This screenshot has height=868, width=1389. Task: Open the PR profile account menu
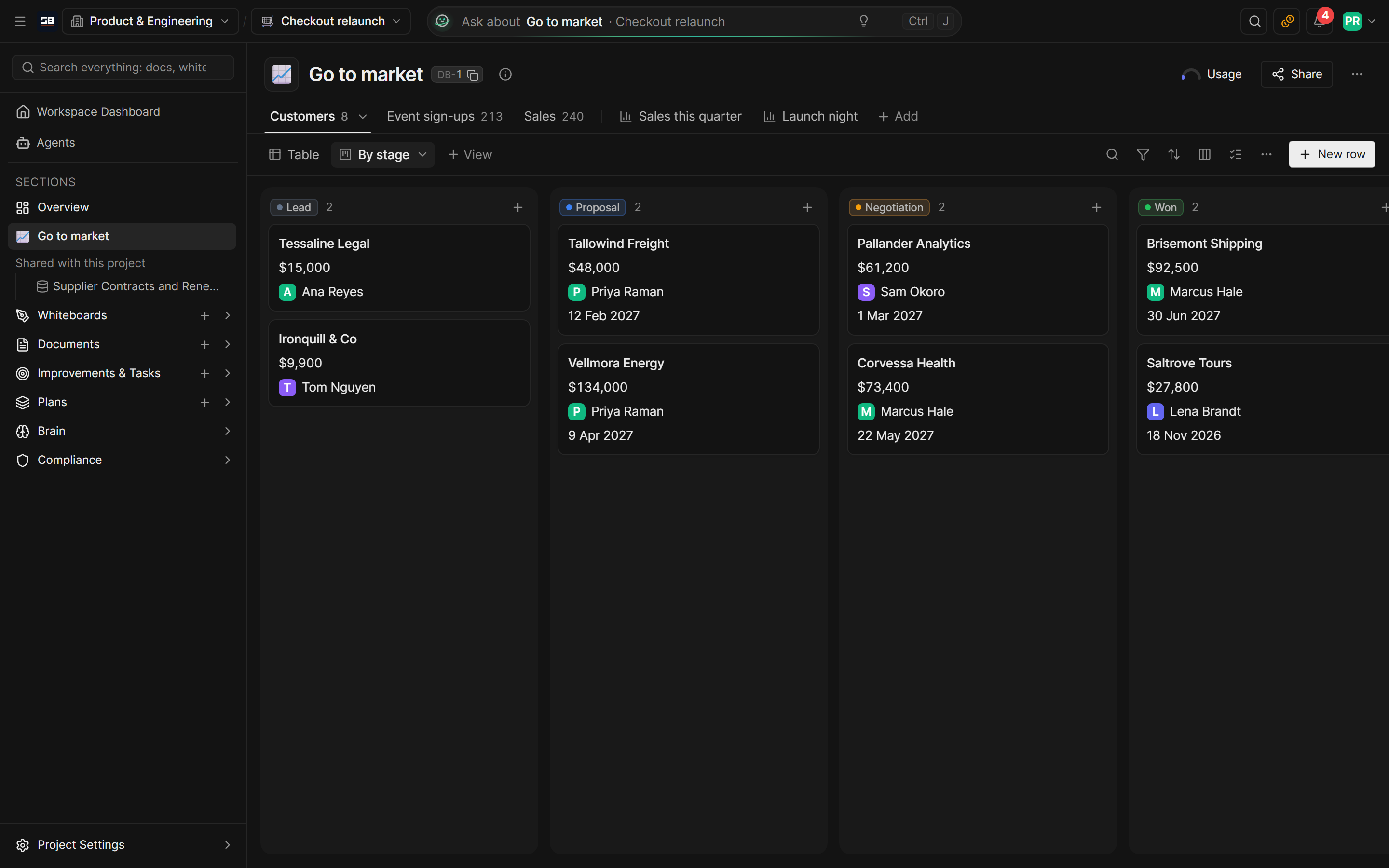click(1359, 21)
